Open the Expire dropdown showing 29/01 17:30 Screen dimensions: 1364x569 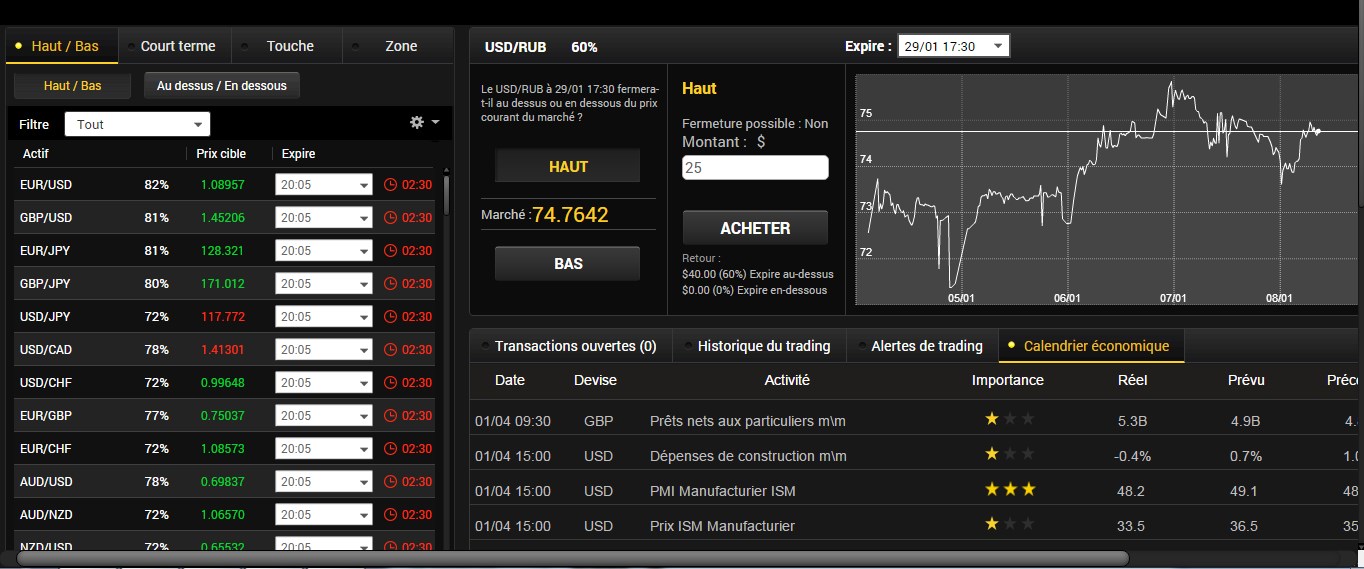(x=953, y=46)
